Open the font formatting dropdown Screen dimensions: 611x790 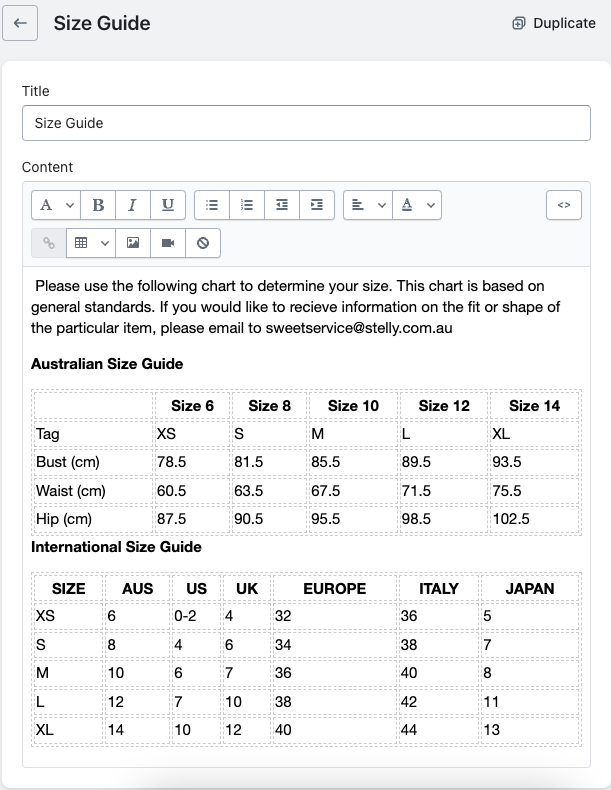click(x=56, y=205)
